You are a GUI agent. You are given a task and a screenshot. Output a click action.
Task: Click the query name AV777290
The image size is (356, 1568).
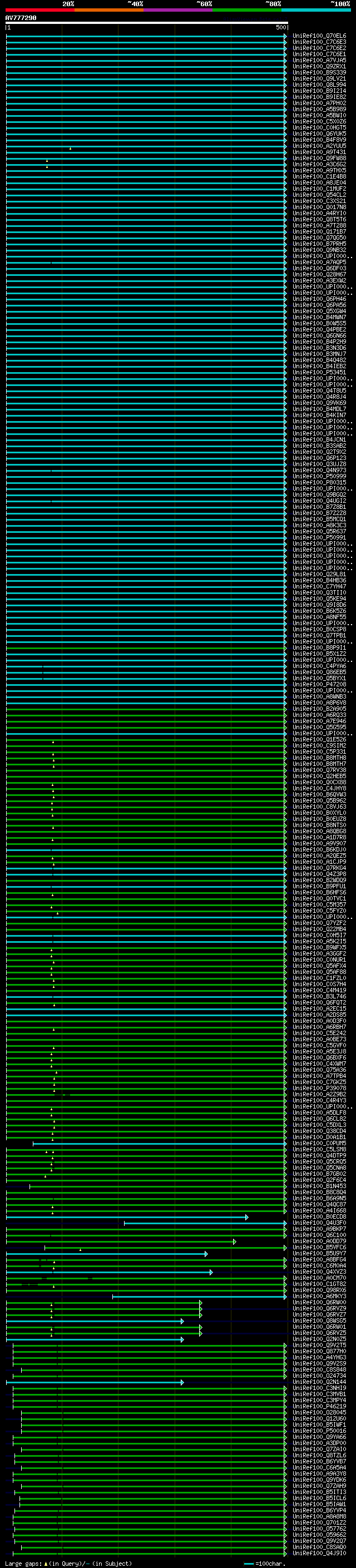(x=21, y=18)
